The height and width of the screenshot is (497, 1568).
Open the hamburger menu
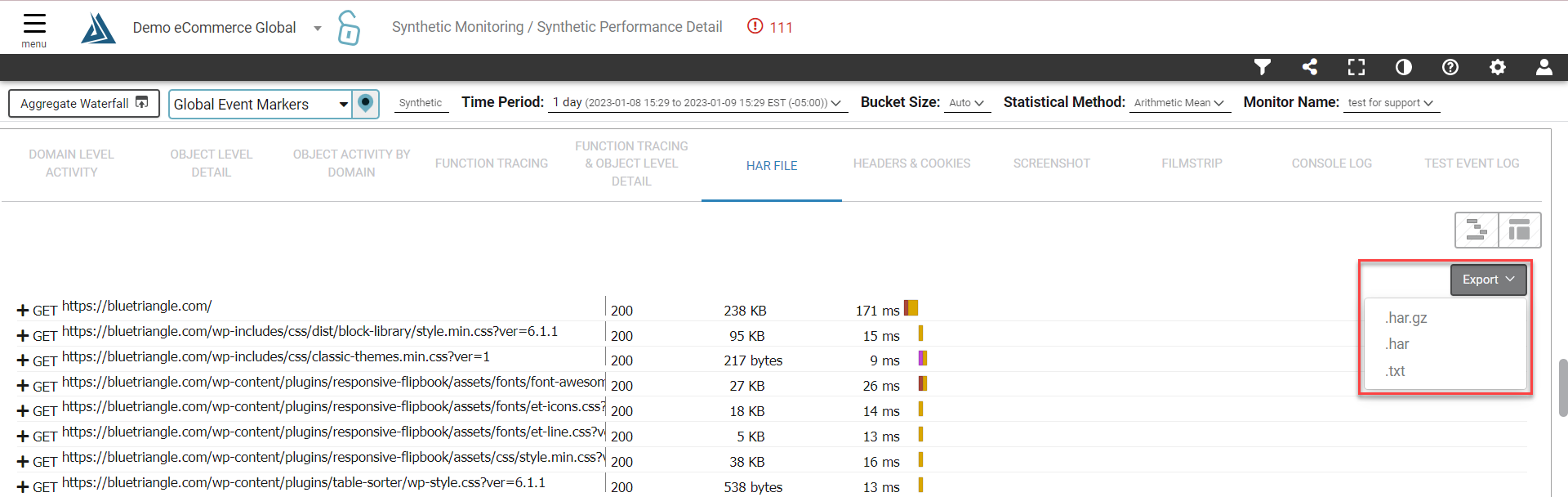click(34, 29)
